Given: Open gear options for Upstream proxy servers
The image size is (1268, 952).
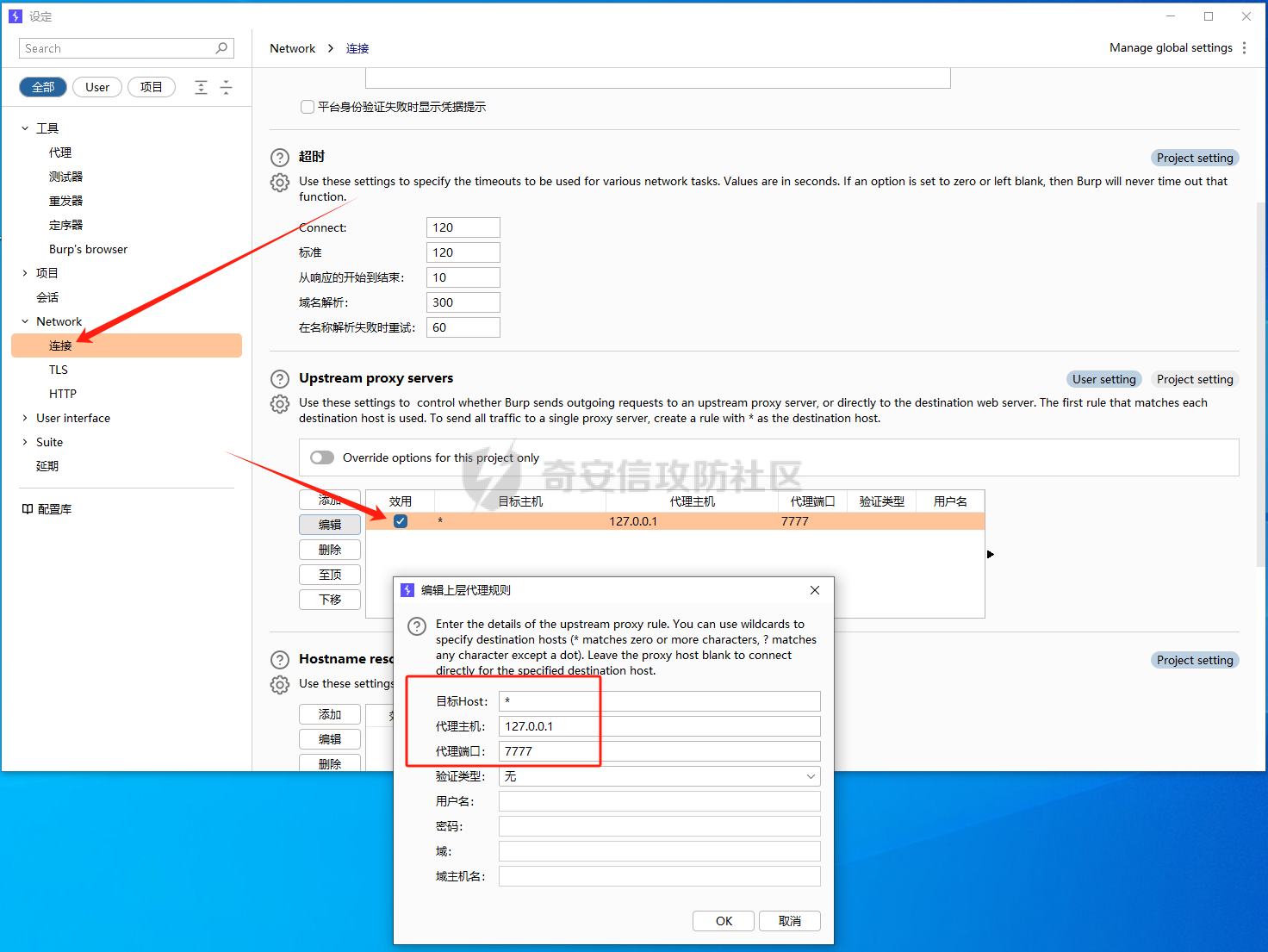Looking at the screenshot, I should pyautogui.click(x=280, y=404).
